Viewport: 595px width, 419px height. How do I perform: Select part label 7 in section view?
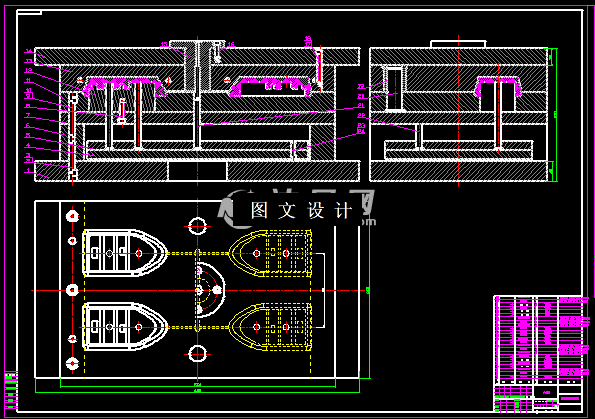[x=28, y=115]
